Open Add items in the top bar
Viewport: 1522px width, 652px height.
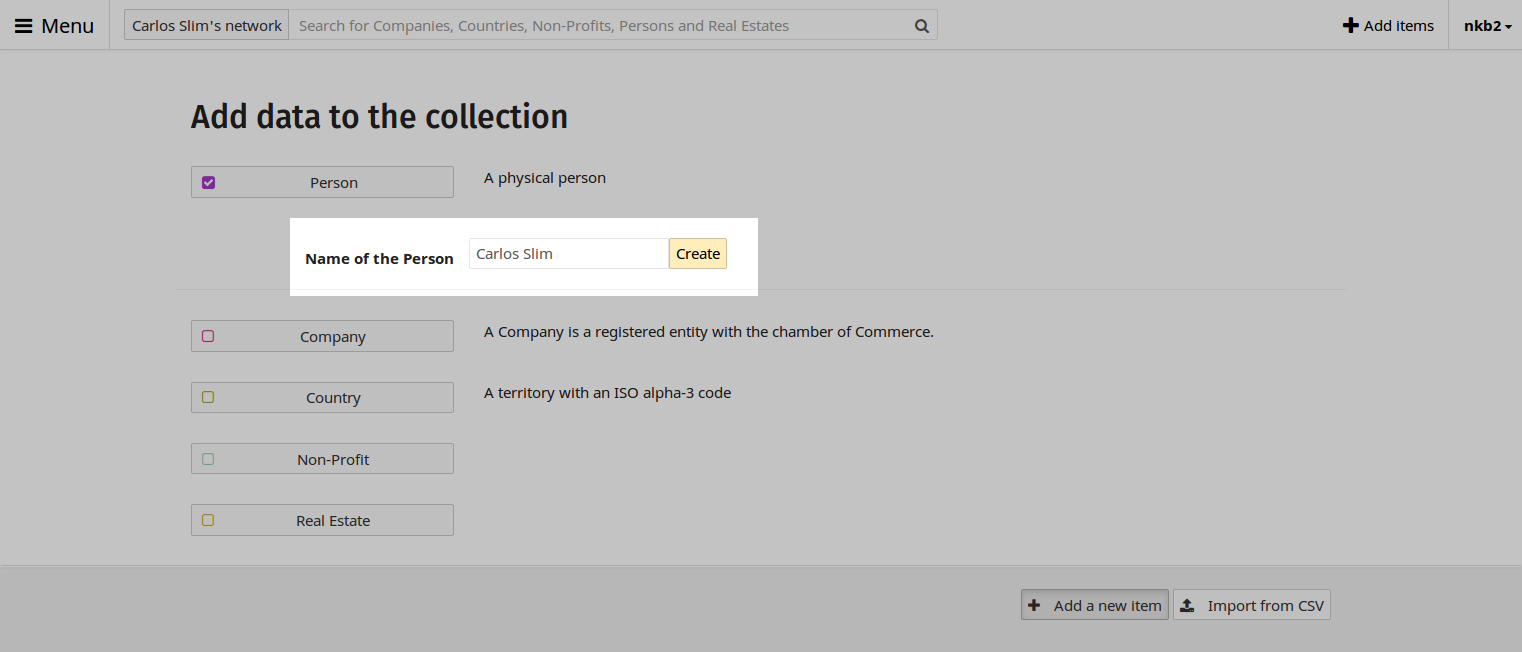click(x=1388, y=25)
